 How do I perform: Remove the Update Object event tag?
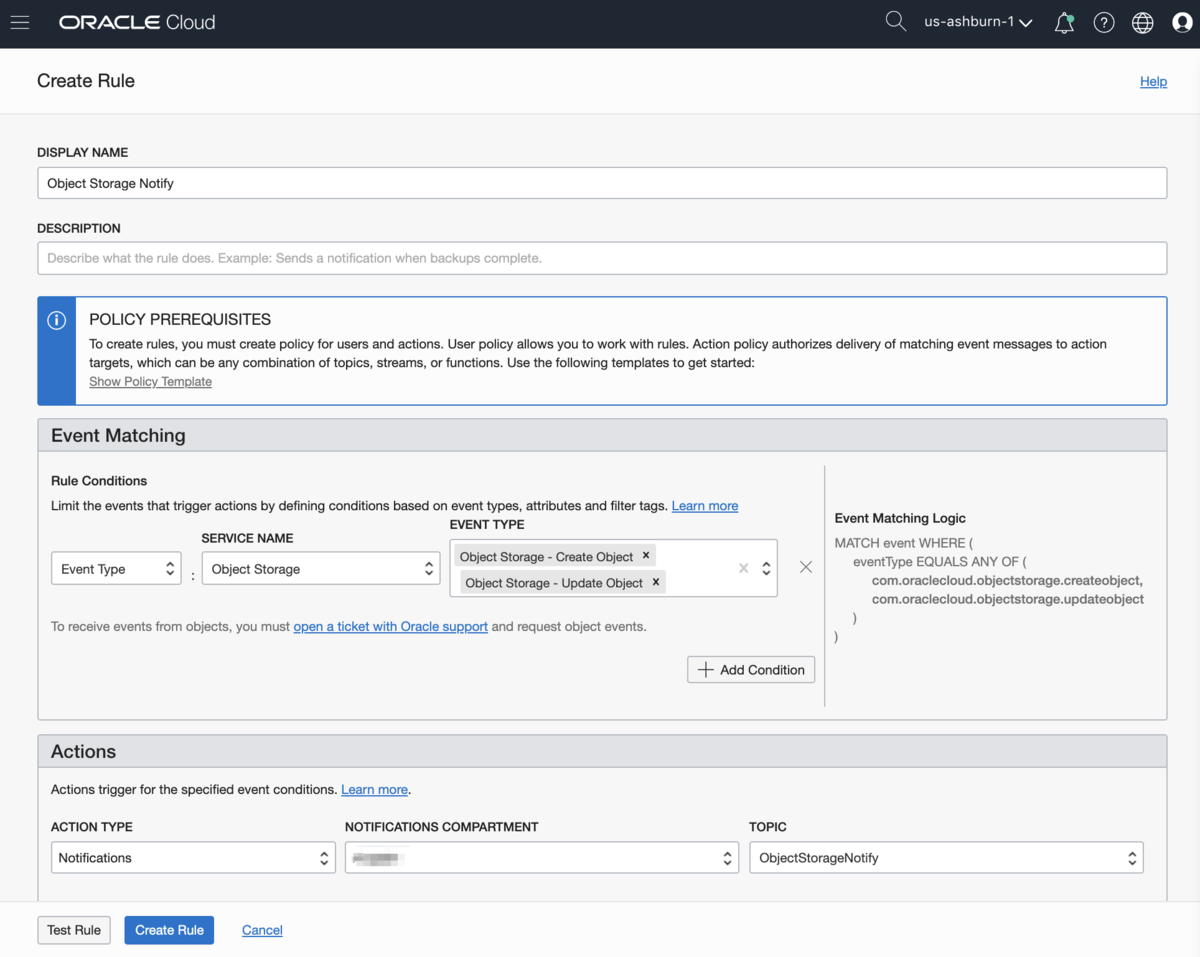click(656, 582)
